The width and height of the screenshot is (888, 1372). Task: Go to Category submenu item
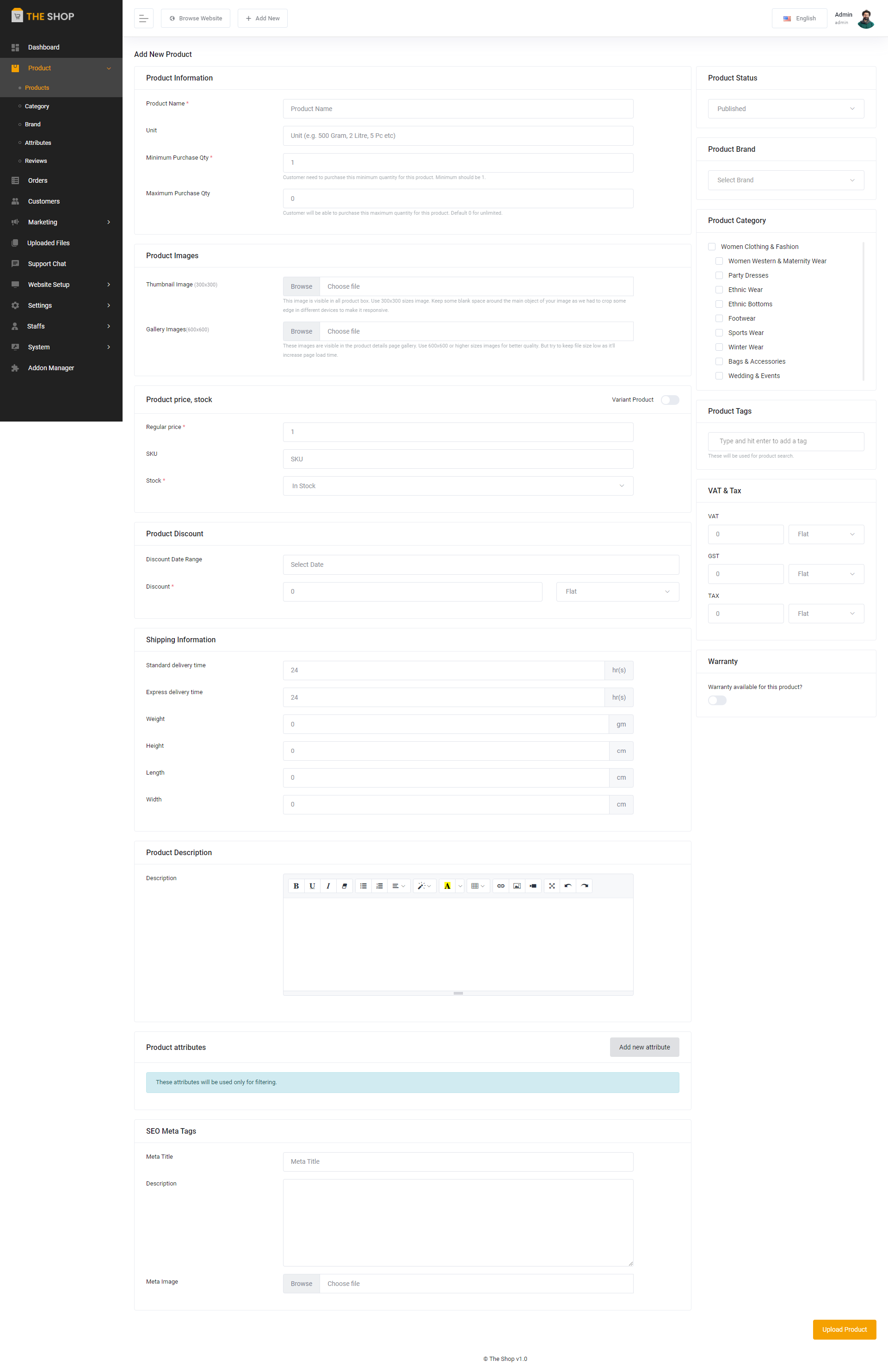(x=37, y=106)
